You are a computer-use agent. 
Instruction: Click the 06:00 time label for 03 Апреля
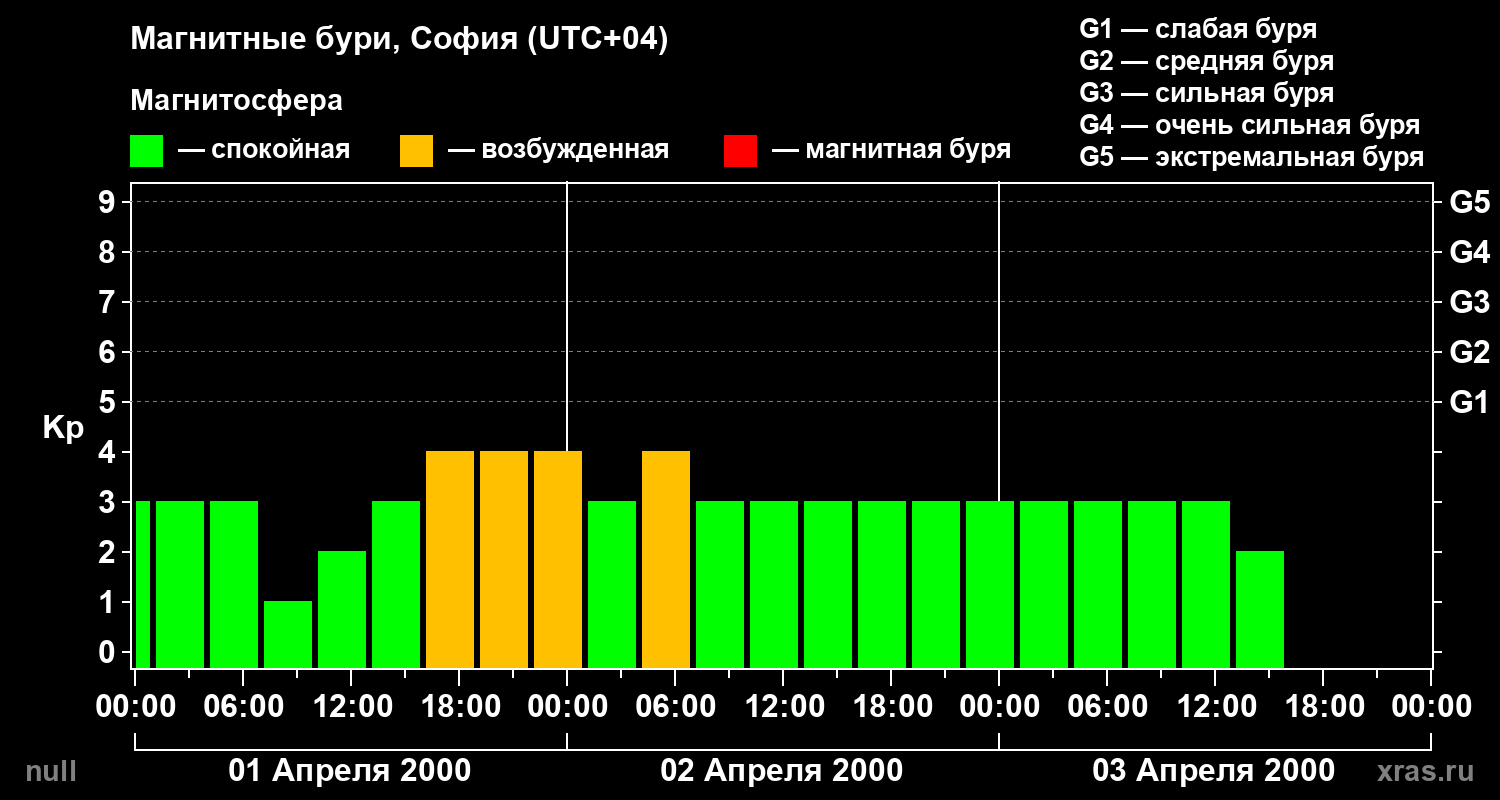coord(1107,706)
